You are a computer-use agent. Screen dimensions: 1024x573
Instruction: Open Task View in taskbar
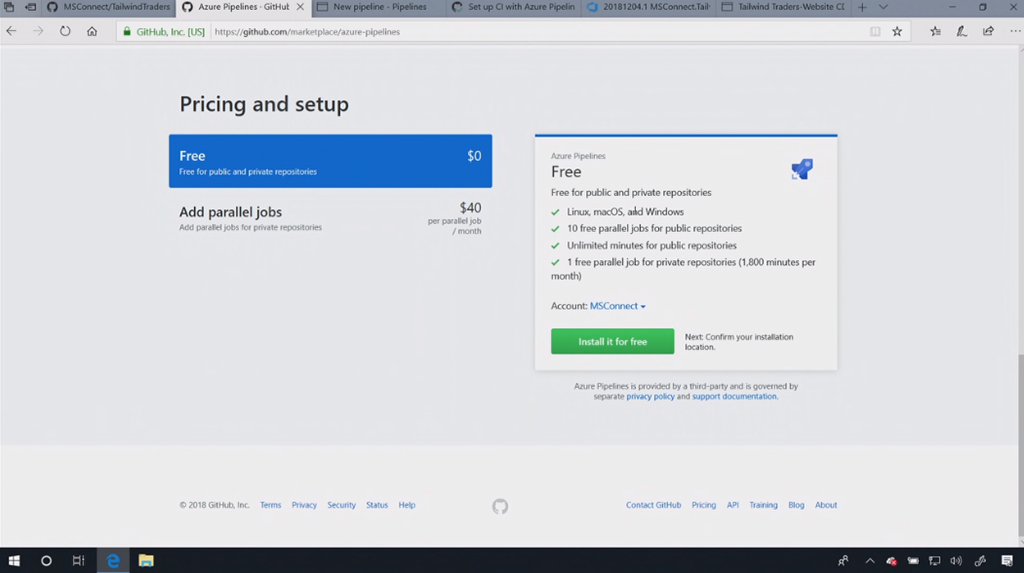(x=78, y=561)
